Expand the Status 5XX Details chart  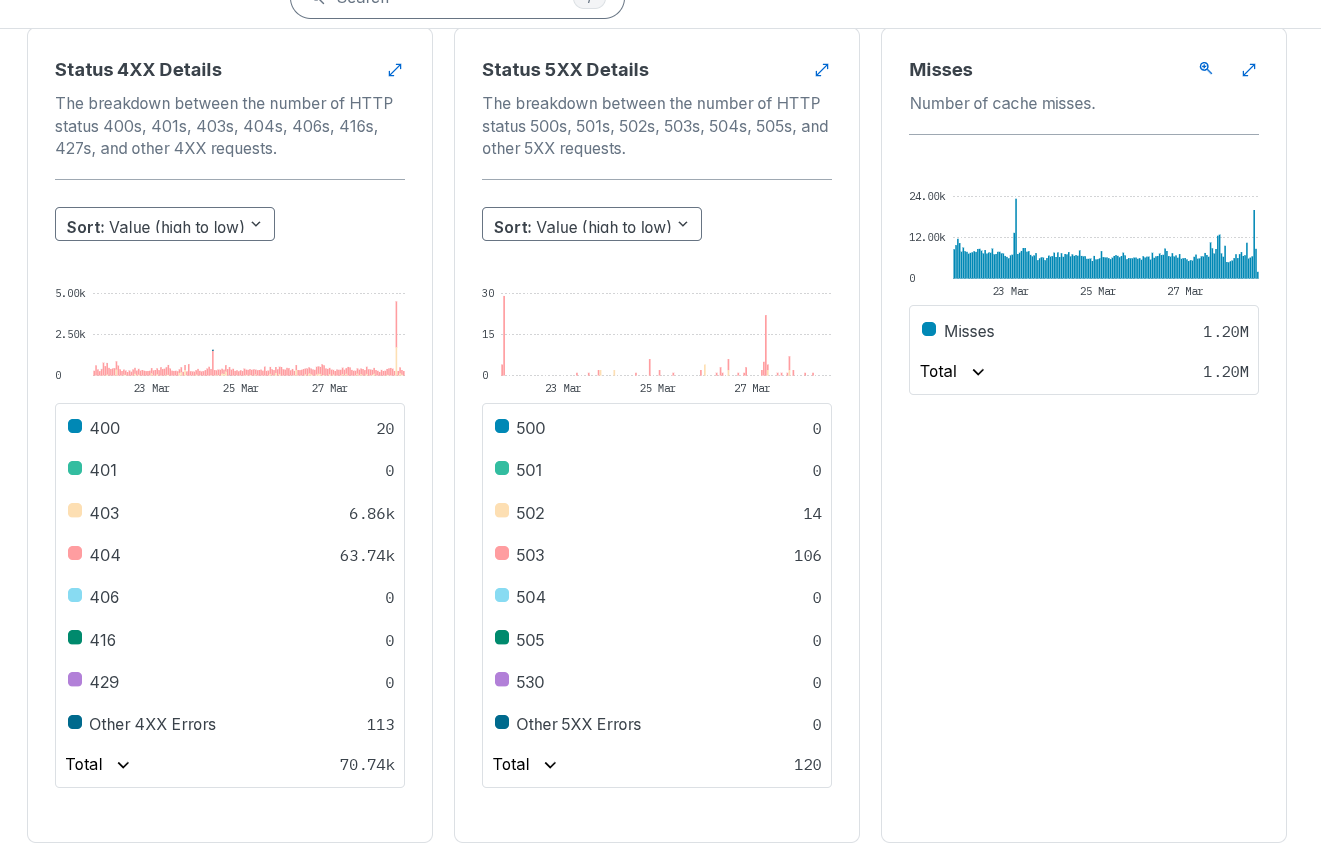[x=822, y=70]
